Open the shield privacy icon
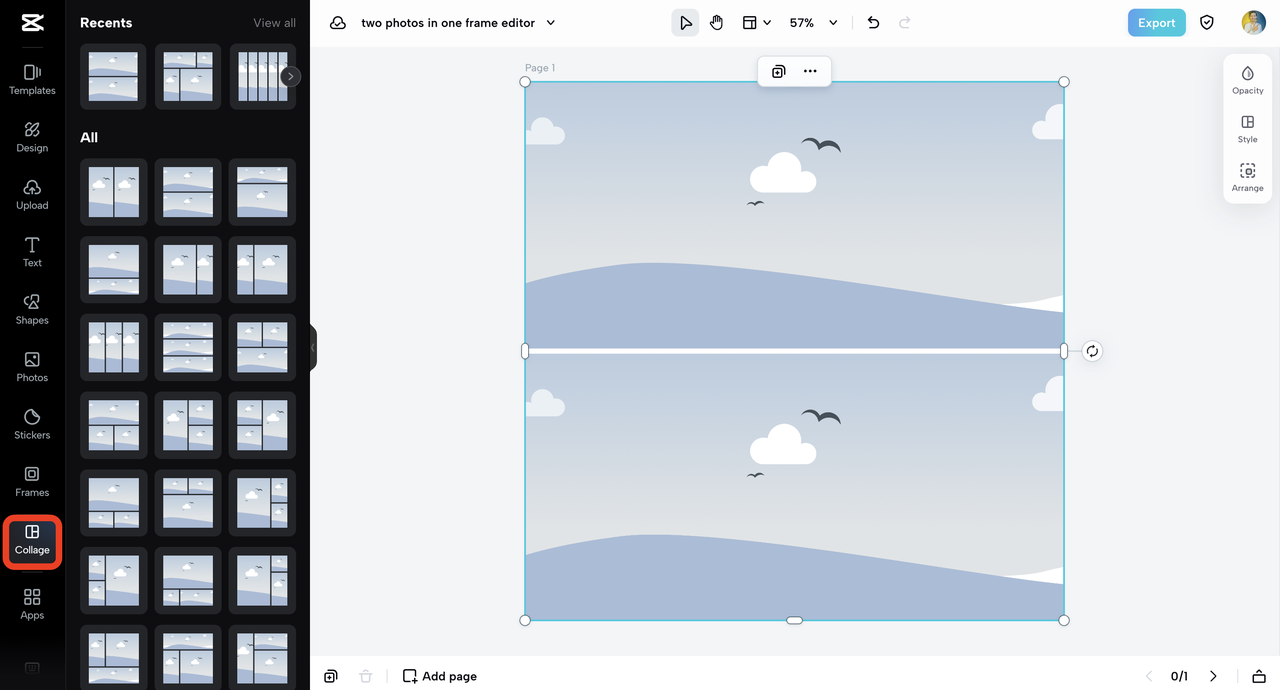Image resolution: width=1280 pixels, height=690 pixels. 1207,23
